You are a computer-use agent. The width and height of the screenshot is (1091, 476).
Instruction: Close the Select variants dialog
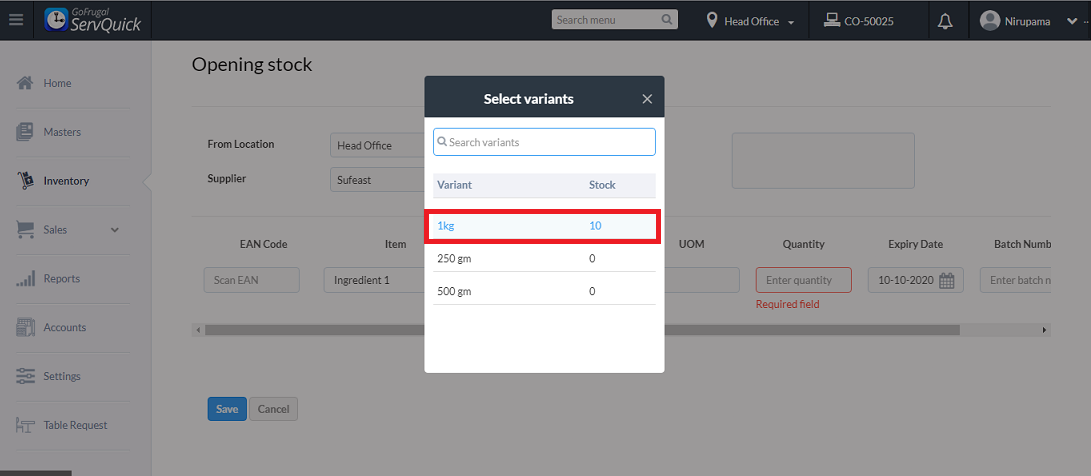point(647,99)
